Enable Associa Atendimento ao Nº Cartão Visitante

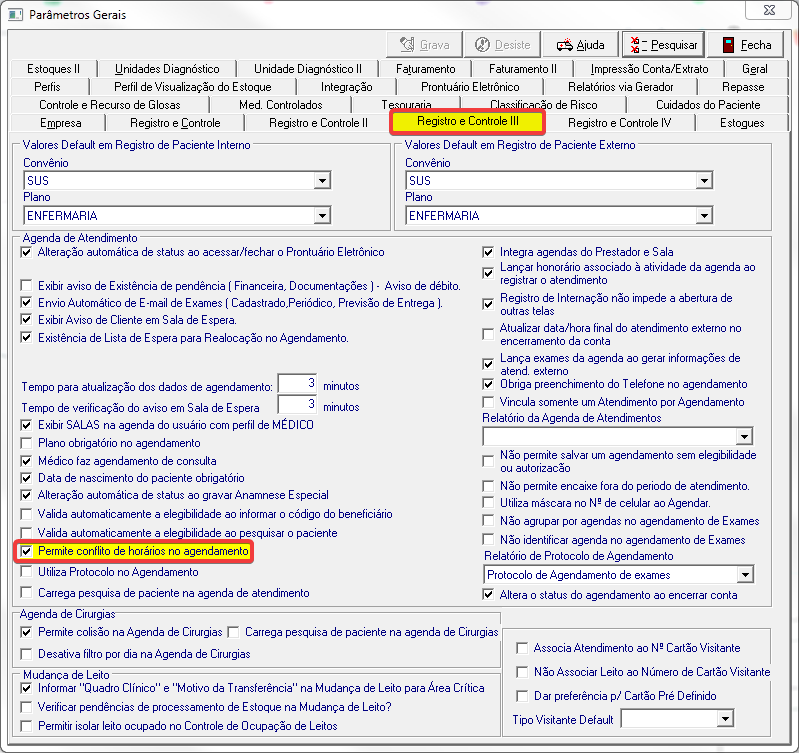tap(522, 648)
